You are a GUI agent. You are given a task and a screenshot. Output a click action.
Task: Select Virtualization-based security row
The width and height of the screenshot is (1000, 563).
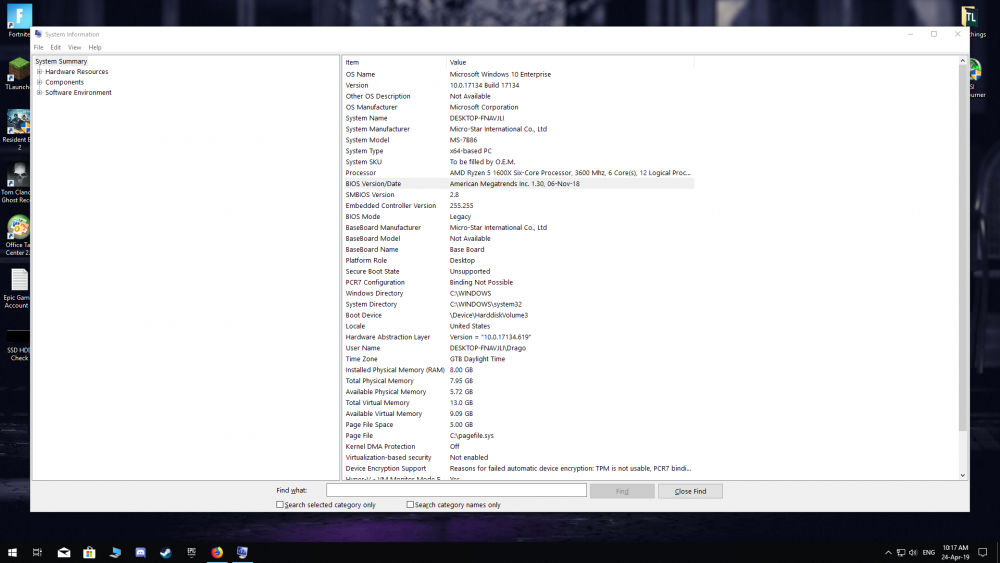pyautogui.click(x=518, y=458)
